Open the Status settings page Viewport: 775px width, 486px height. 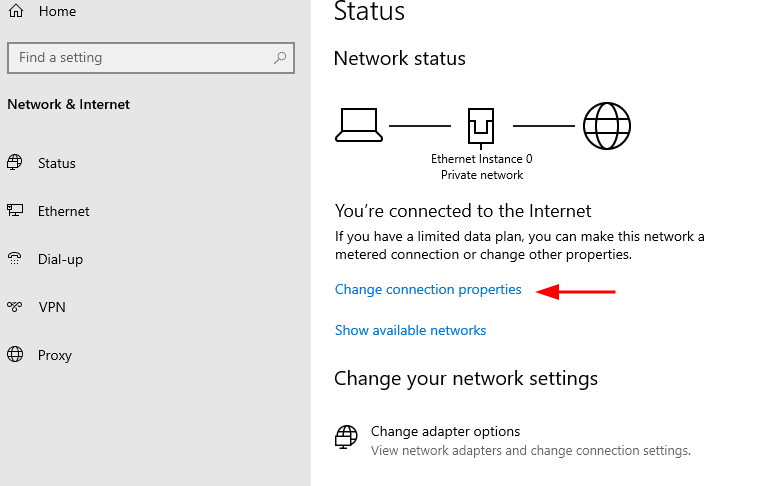(57, 163)
